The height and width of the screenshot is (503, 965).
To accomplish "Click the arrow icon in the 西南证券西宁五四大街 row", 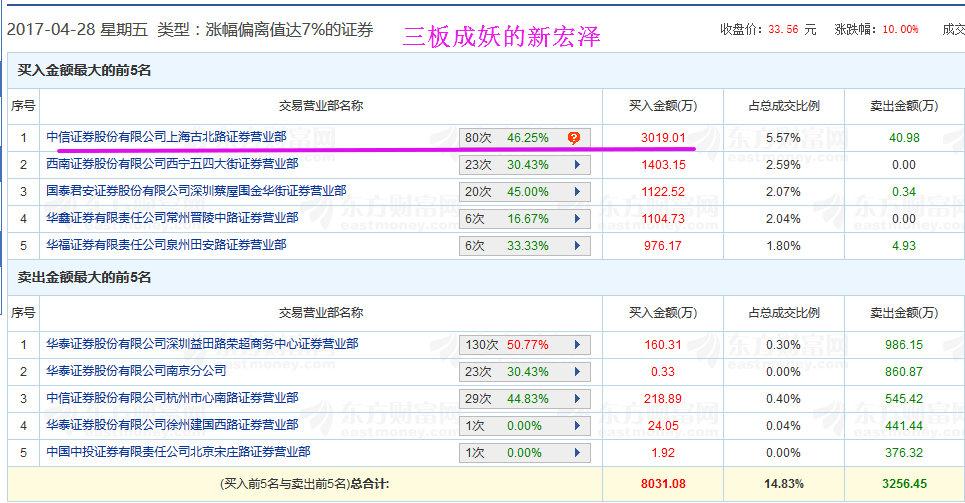I will pyautogui.click(x=577, y=165).
